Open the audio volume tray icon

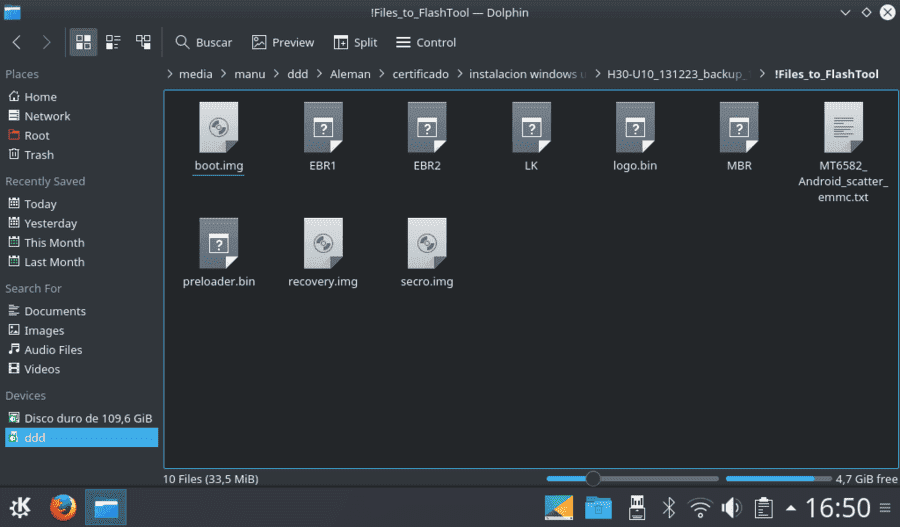click(732, 507)
